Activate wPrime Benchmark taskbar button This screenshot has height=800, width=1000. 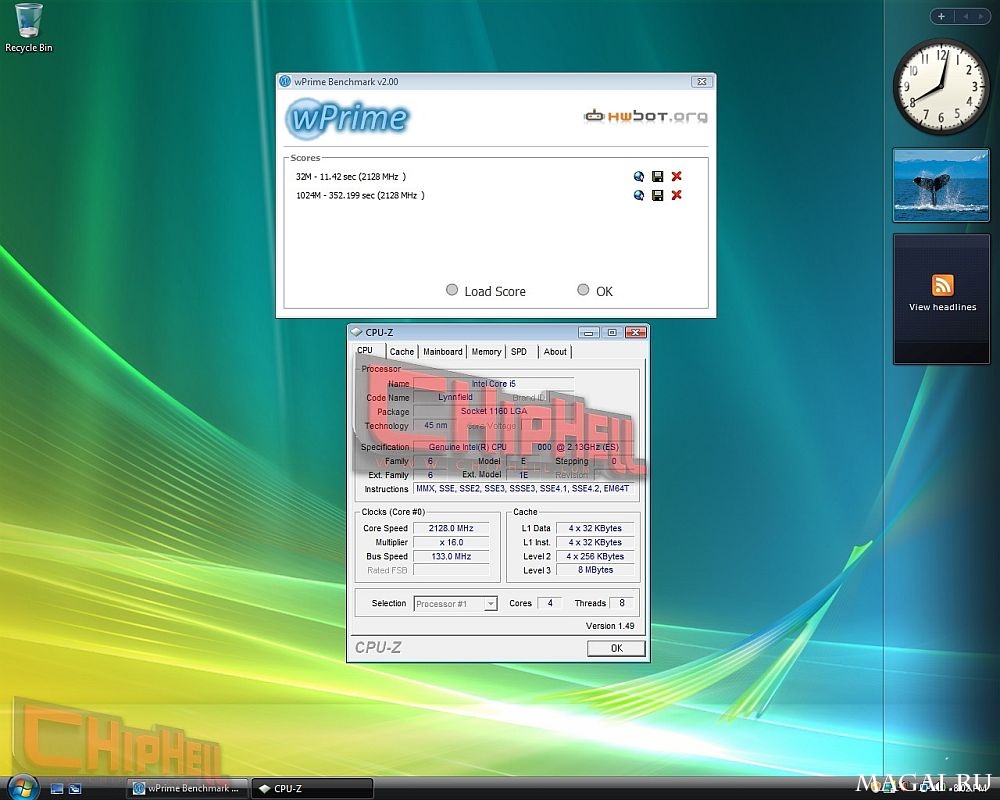pyautogui.click(x=187, y=789)
